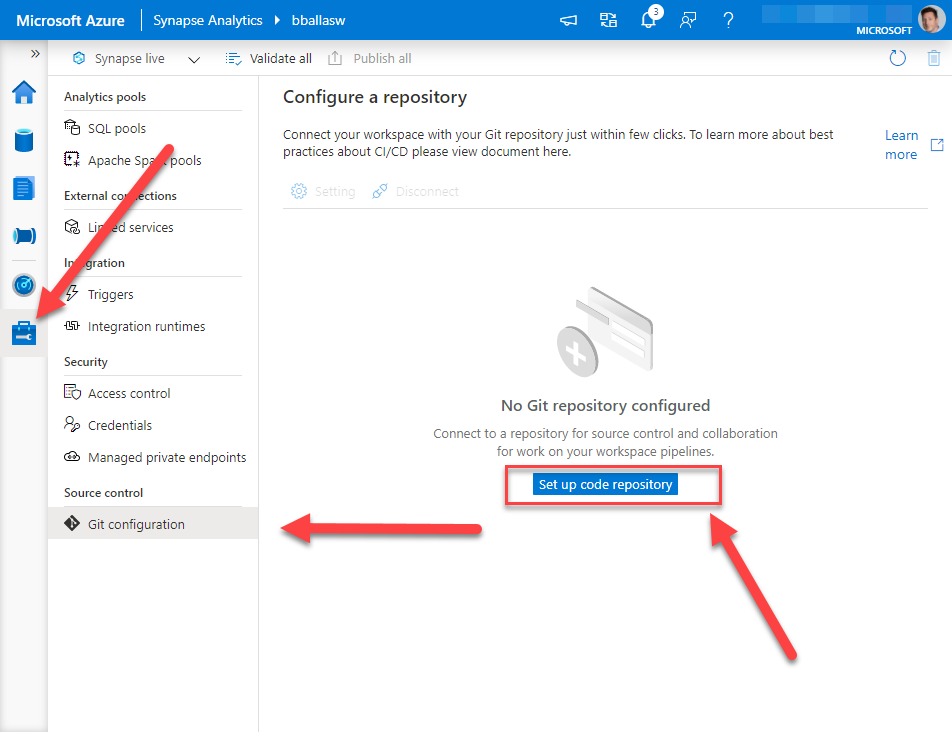Open the Manage hub toolbox icon
Screen dimensions: 952x732
[24, 333]
